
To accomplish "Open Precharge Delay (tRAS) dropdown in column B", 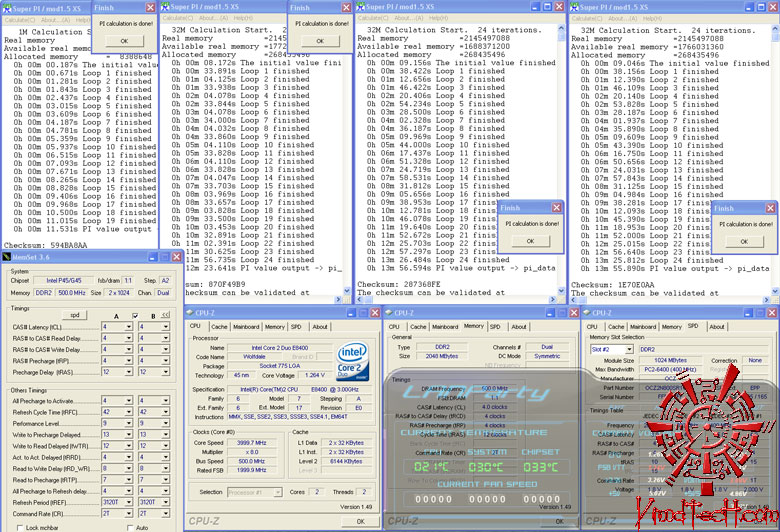I will (x=166, y=372).
